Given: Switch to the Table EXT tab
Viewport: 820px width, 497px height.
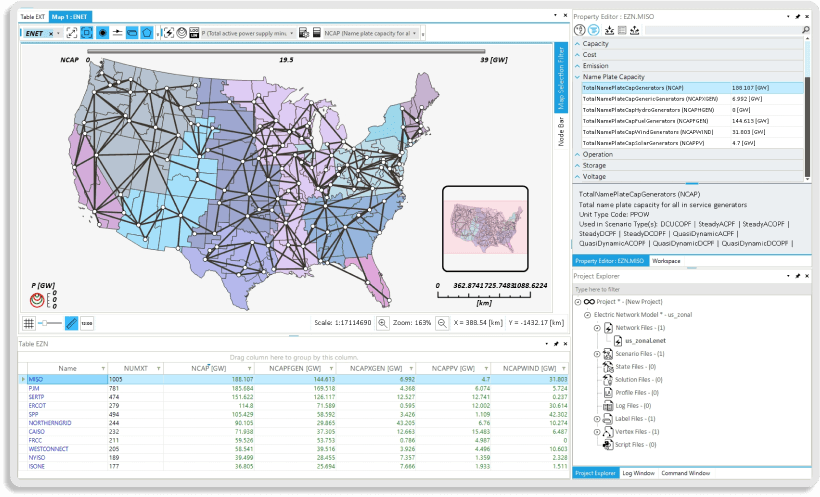Looking at the screenshot, I should pyautogui.click(x=34, y=17).
